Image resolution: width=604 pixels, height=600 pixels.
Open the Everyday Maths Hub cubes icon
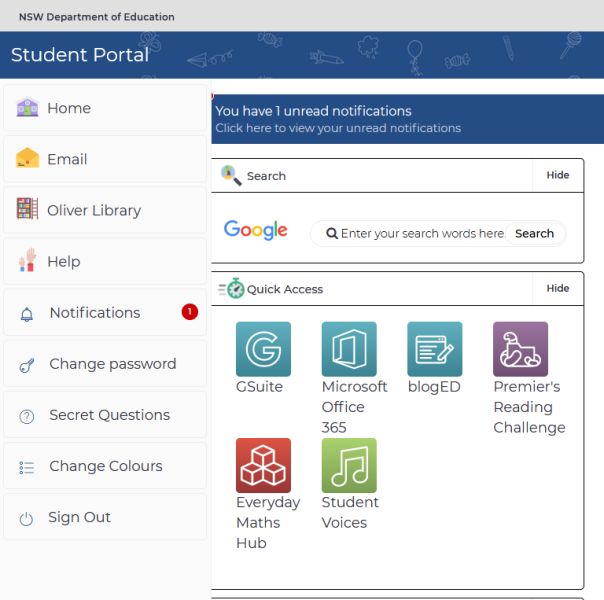pos(263,465)
